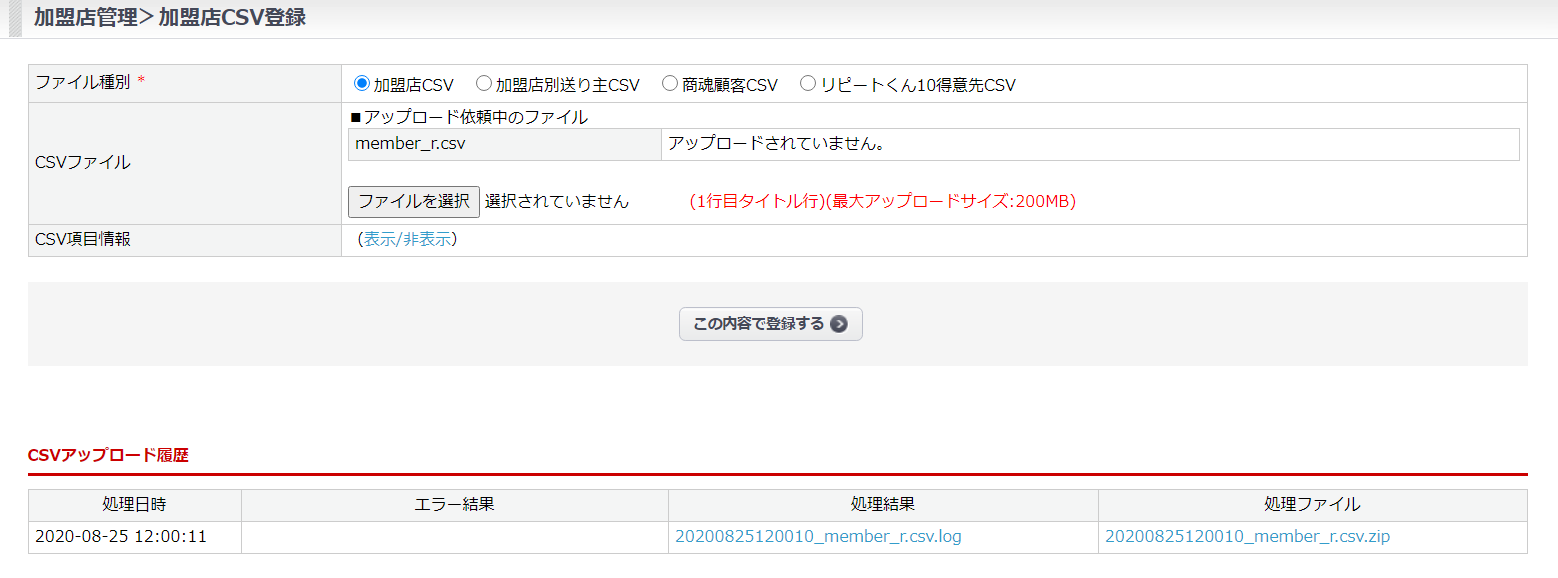
Task: Select the リピートくん10得意先CSV option
Action: pos(808,84)
